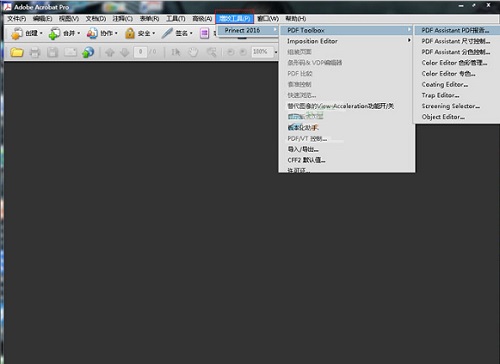Click the Zoom in plus button
Image resolution: width=500 pixels, height=364 pixels.
coord(243,52)
